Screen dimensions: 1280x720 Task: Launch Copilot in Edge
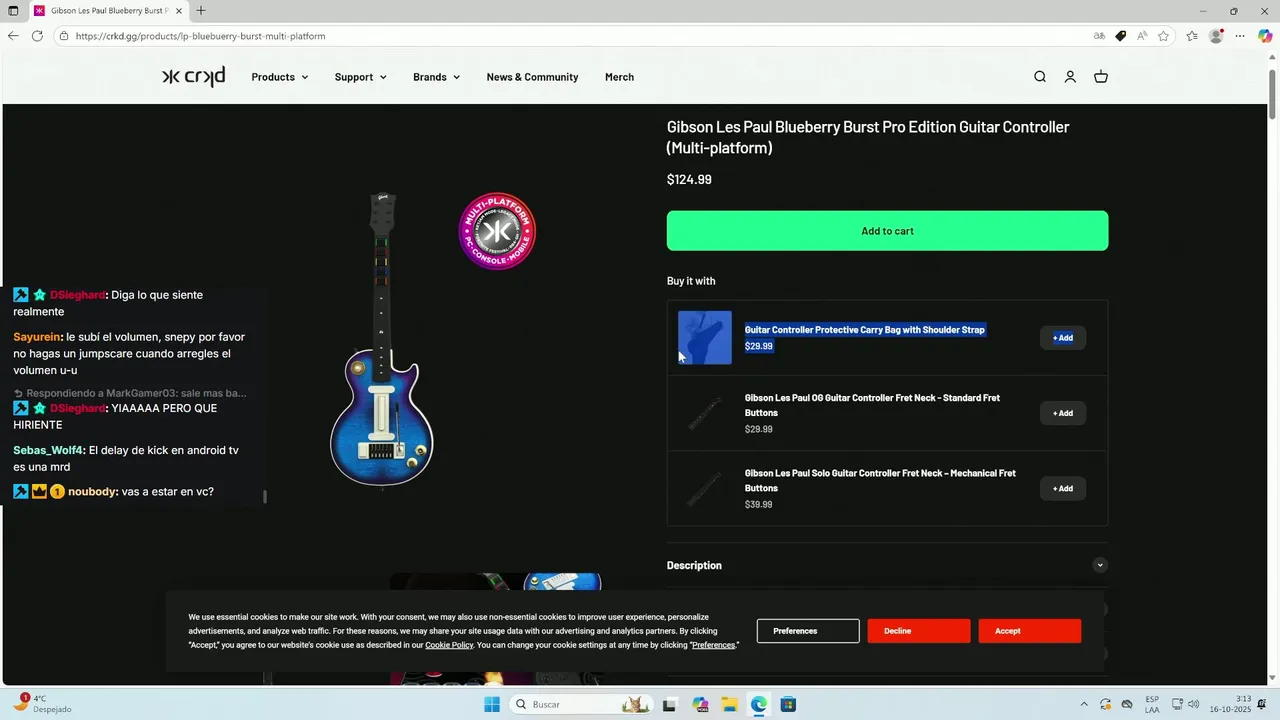click(x=1265, y=36)
